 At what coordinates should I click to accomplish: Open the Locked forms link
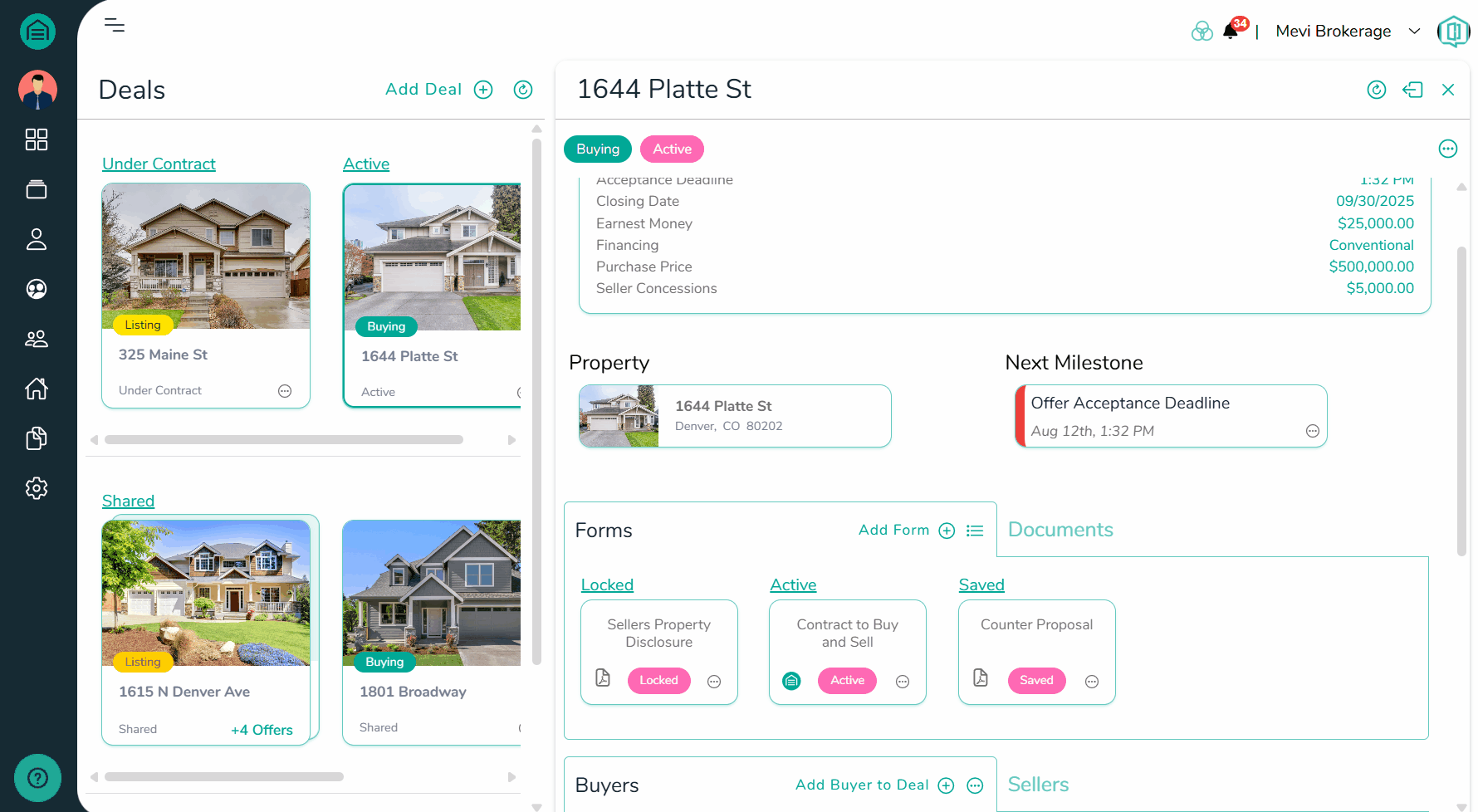click(607, 585)
